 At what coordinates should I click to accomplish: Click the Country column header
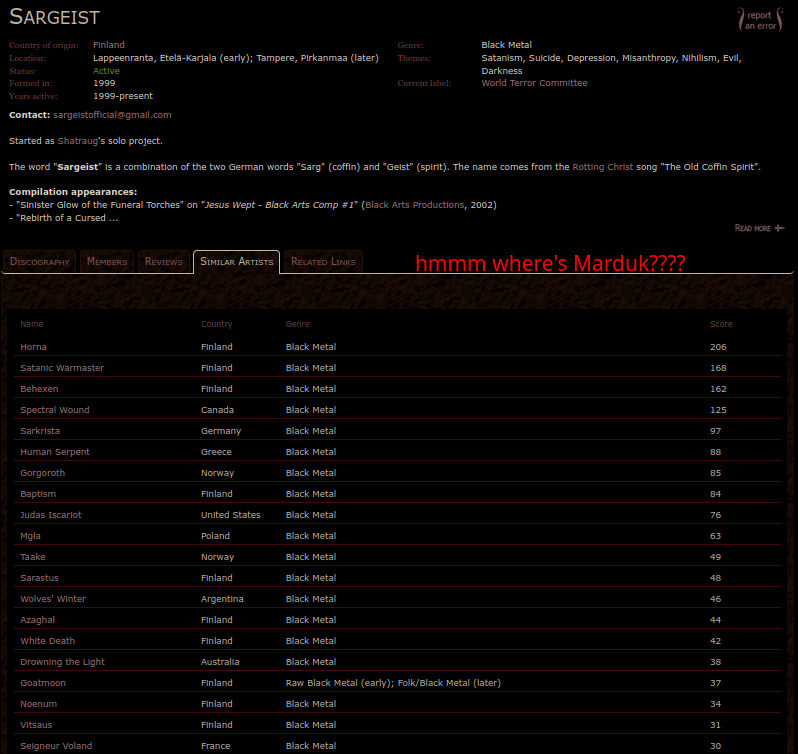click(x=216, y=324)
